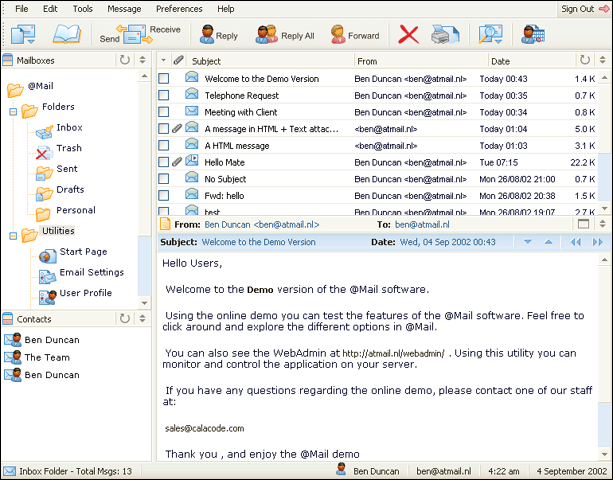Refresh the Contacts panel
The height and width of the screenshot is (480, 613).
click(x=125, y=319)
